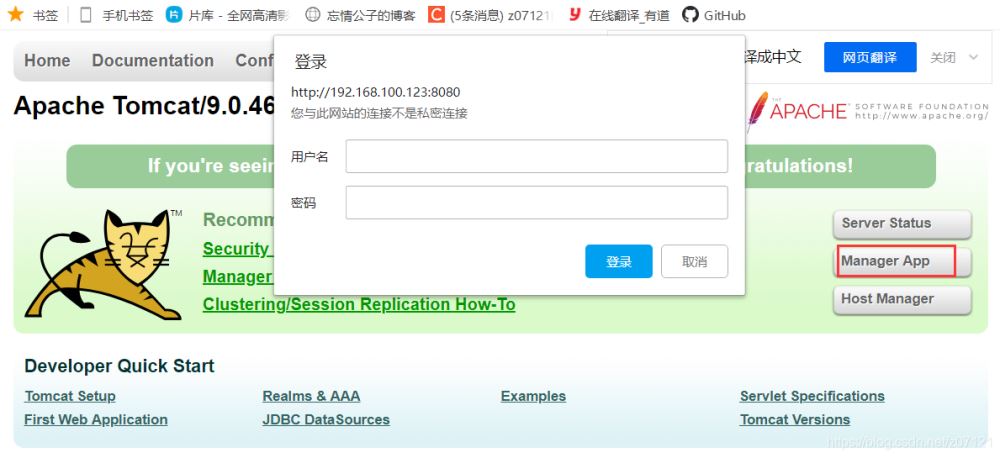Image resolution: width=1000 pixels, height=458 pixels.
Task: Click the Server Status button
Action: click(902, 224)
